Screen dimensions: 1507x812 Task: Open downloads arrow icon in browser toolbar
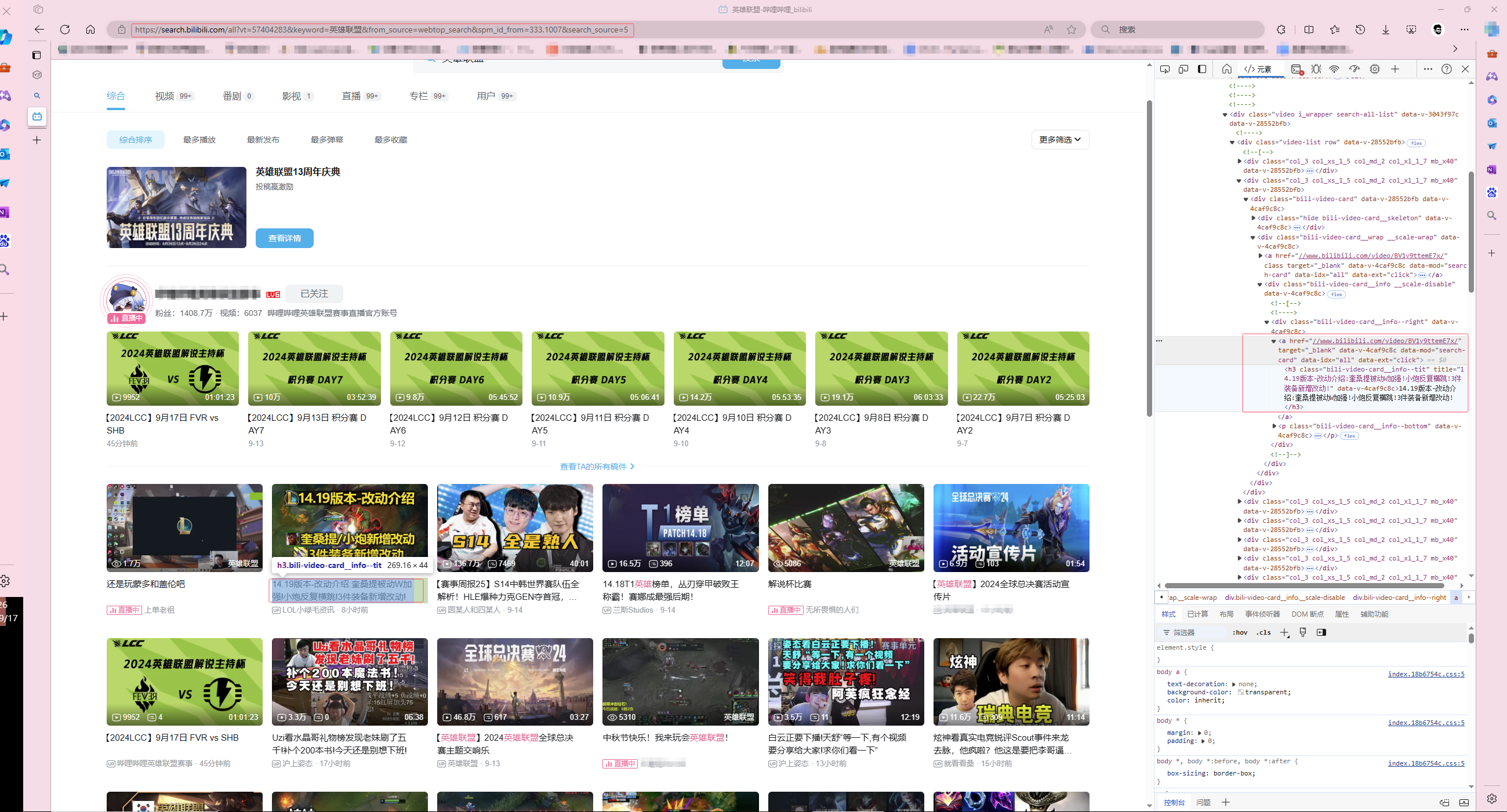[1386, 29]
